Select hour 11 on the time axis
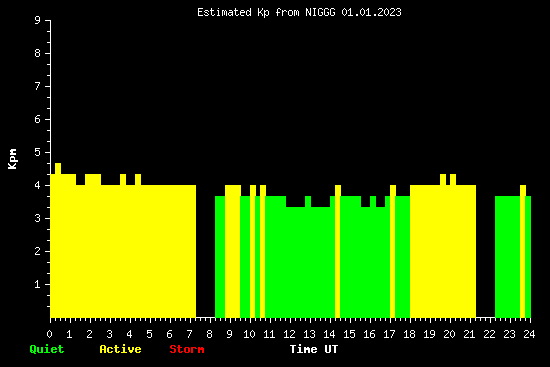This screenshot has width=550, height=367. point(269,334)
